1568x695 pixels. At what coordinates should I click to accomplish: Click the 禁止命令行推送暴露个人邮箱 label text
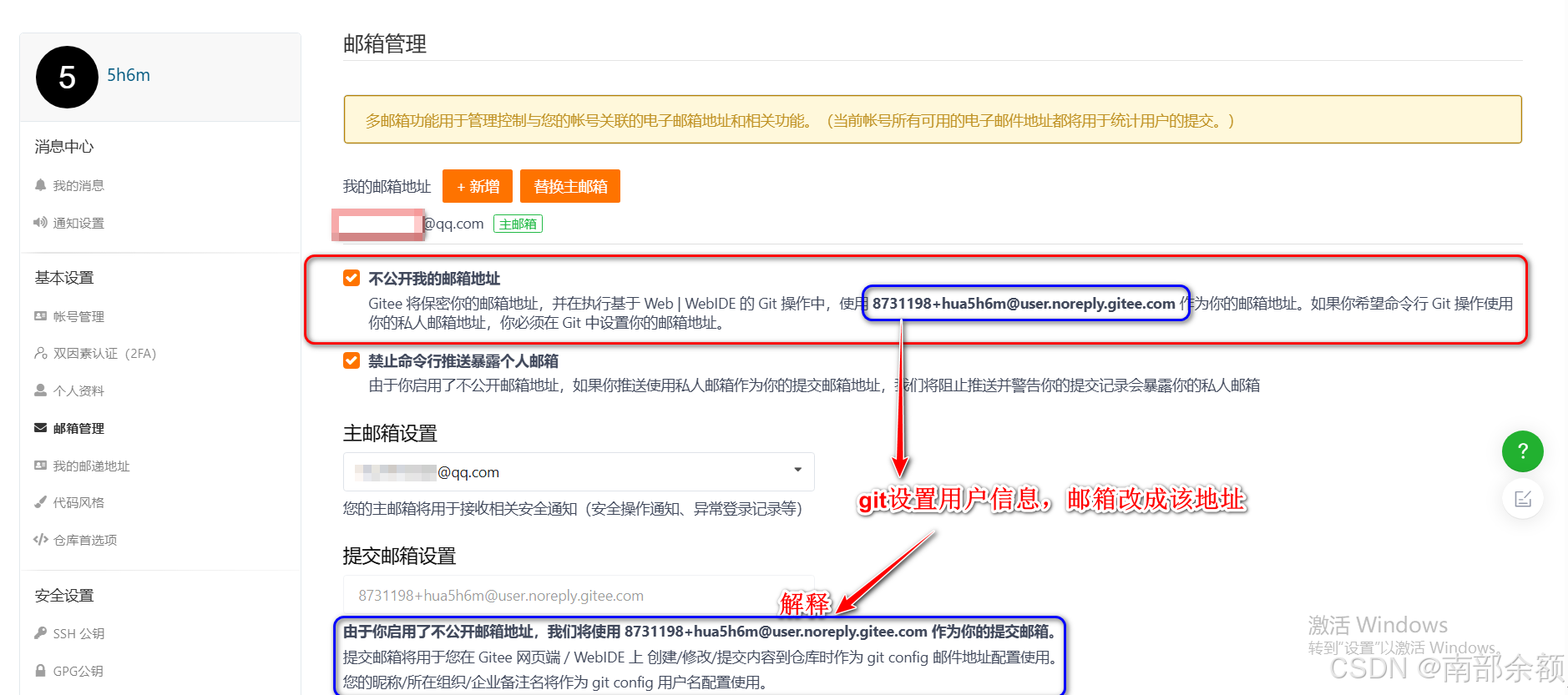click(463, 361)
